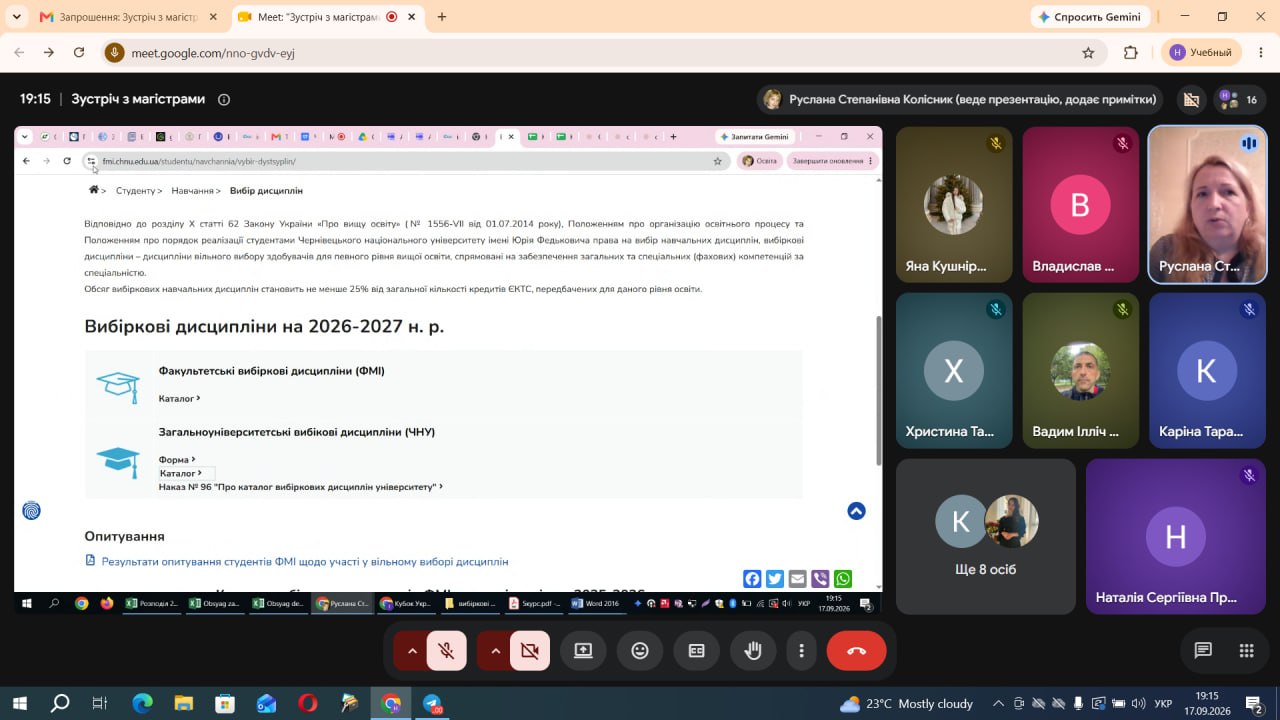This screenshot has width=1280, height=720.
Task: Click the Facebook share icon
Action: coord(752,579)
